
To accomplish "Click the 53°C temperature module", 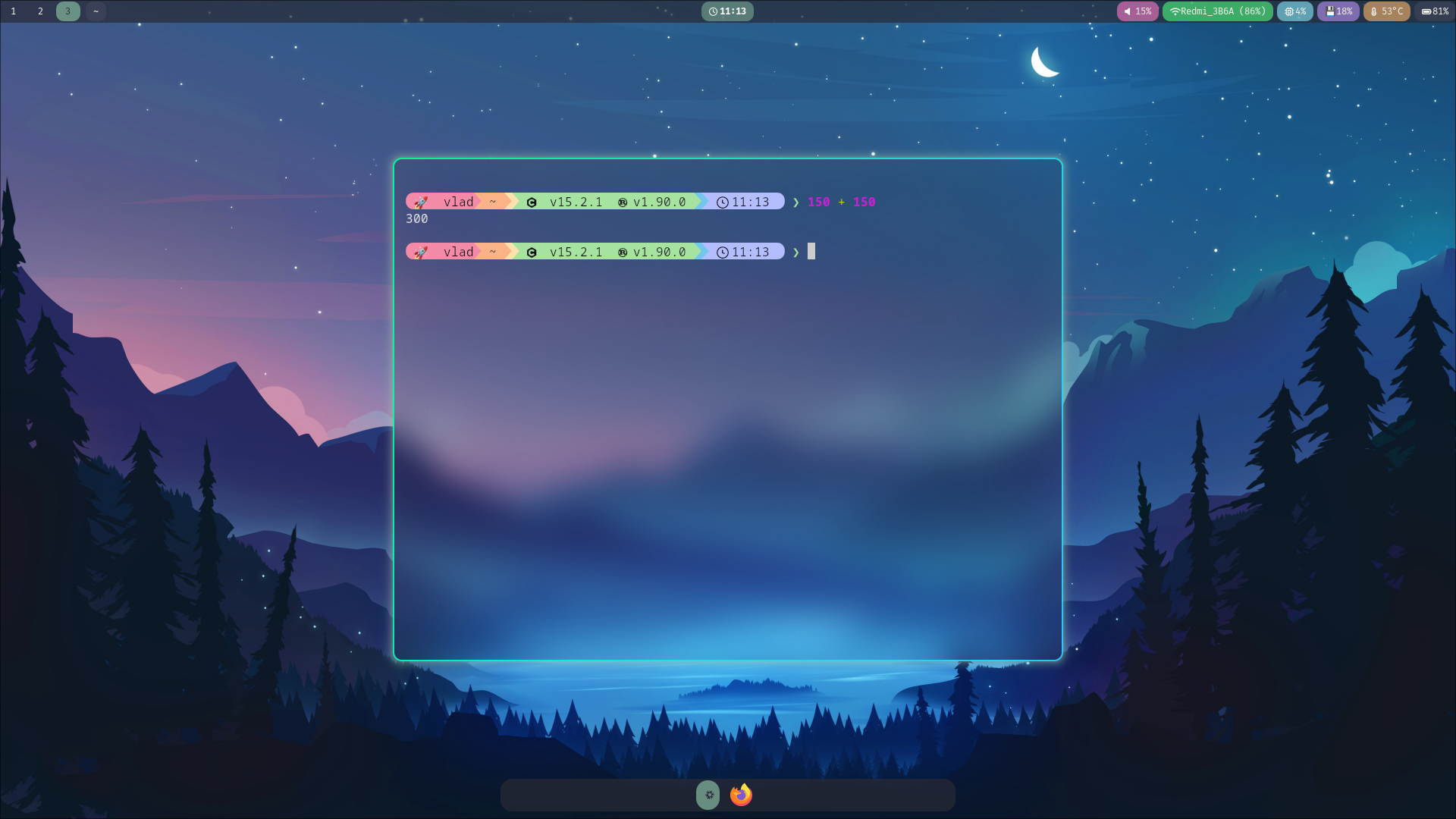I will click(1386, 11).
